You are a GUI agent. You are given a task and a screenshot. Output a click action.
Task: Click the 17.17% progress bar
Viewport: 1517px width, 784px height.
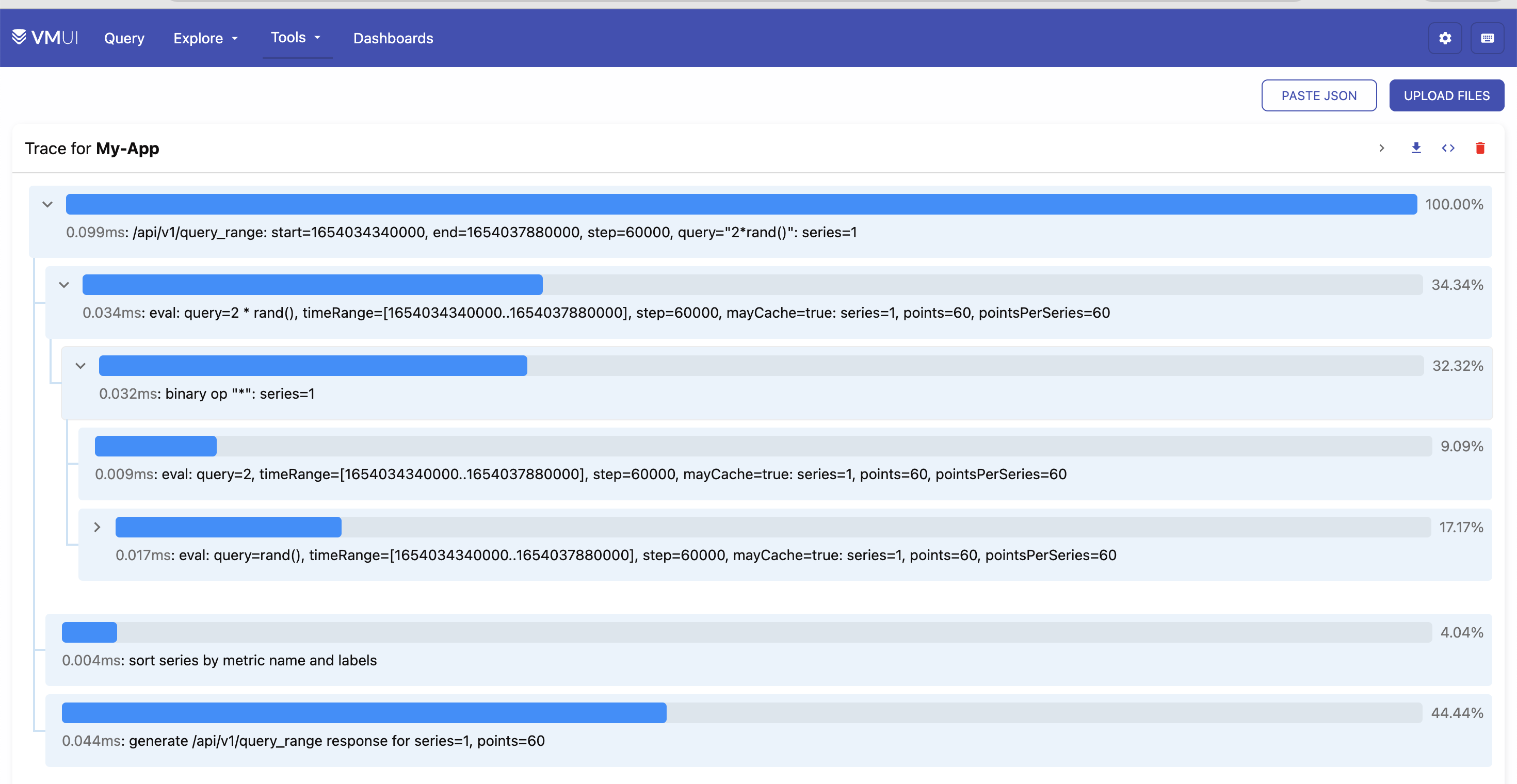click(x=773, y=527)
